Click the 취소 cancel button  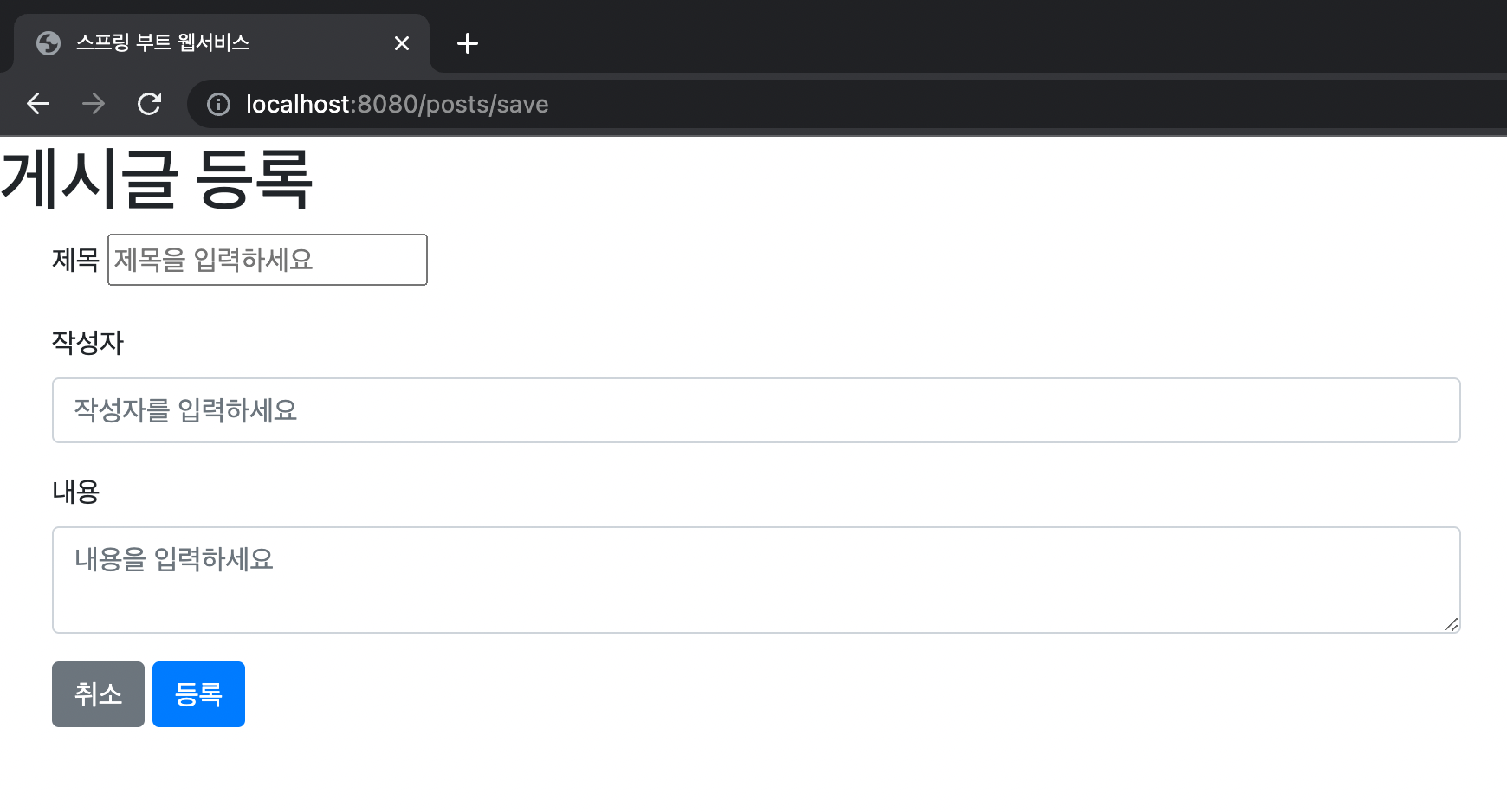(98, 694)
